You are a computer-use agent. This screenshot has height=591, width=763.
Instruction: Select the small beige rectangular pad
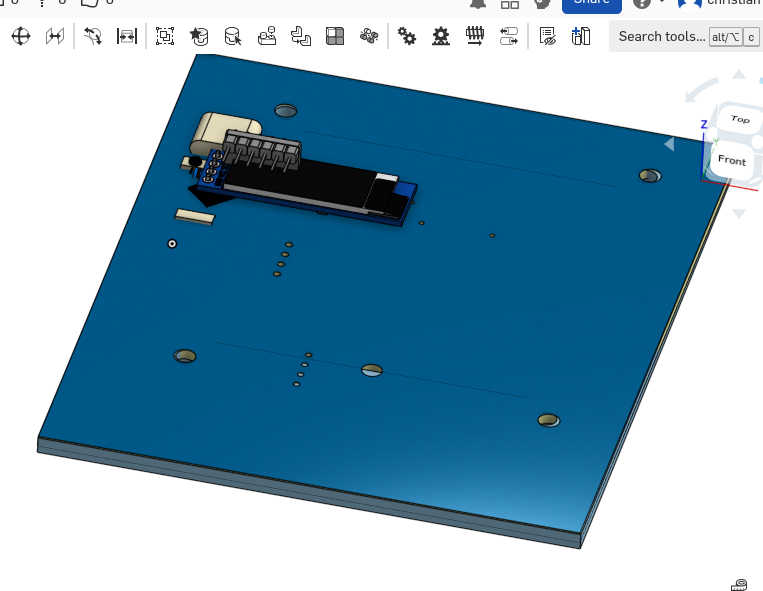[195, 217]
